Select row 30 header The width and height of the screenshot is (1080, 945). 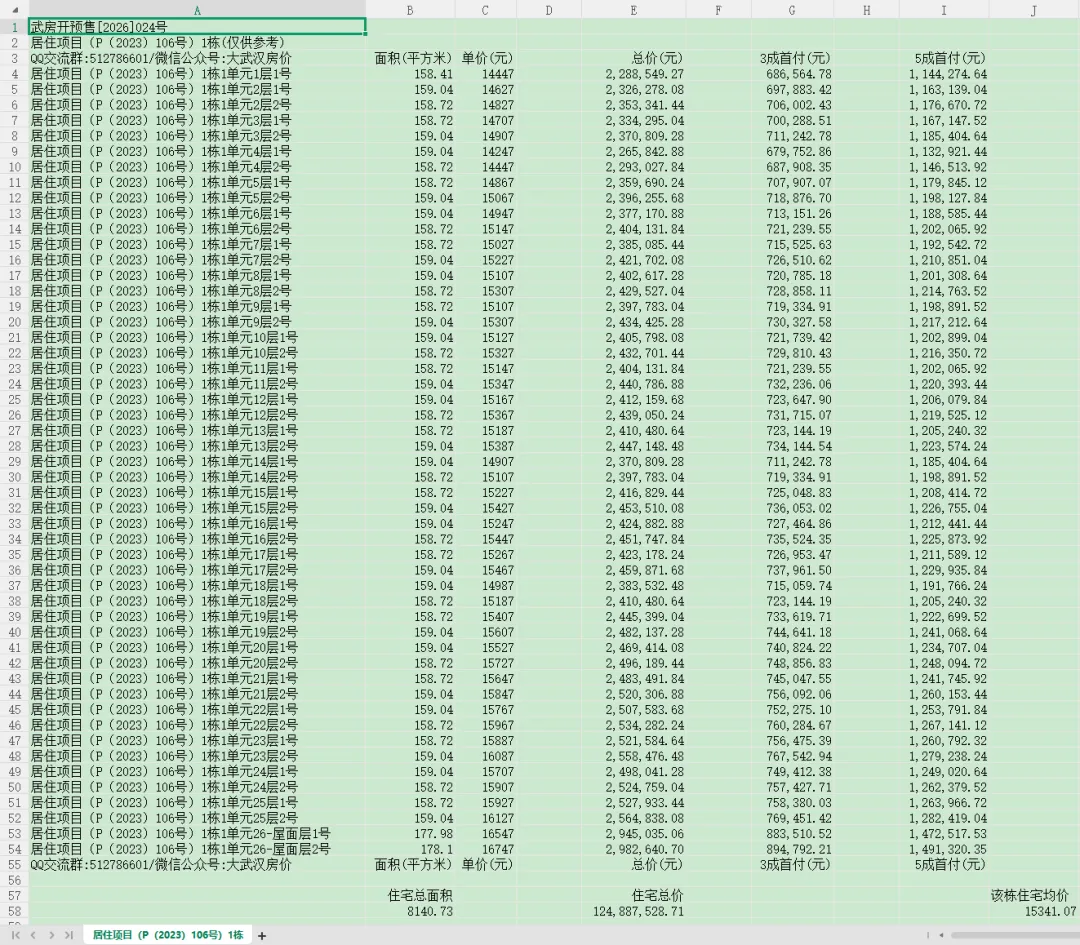tap(14, 477)
